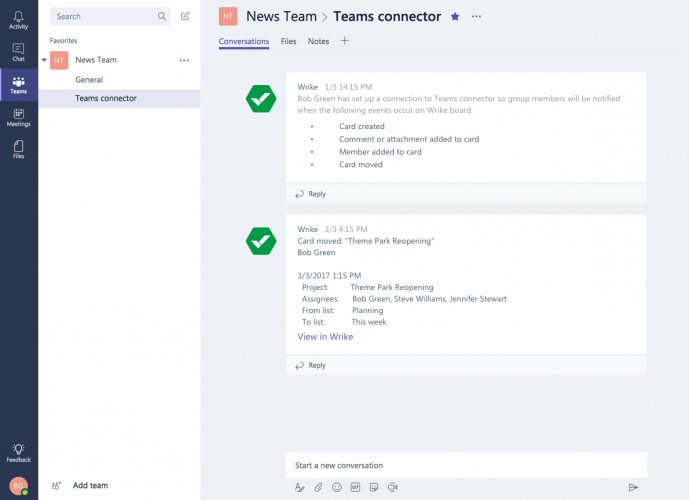Viewport: 689px width, 500px height.
Task: Switch to the Files tab
Action: tap(288, 41)
